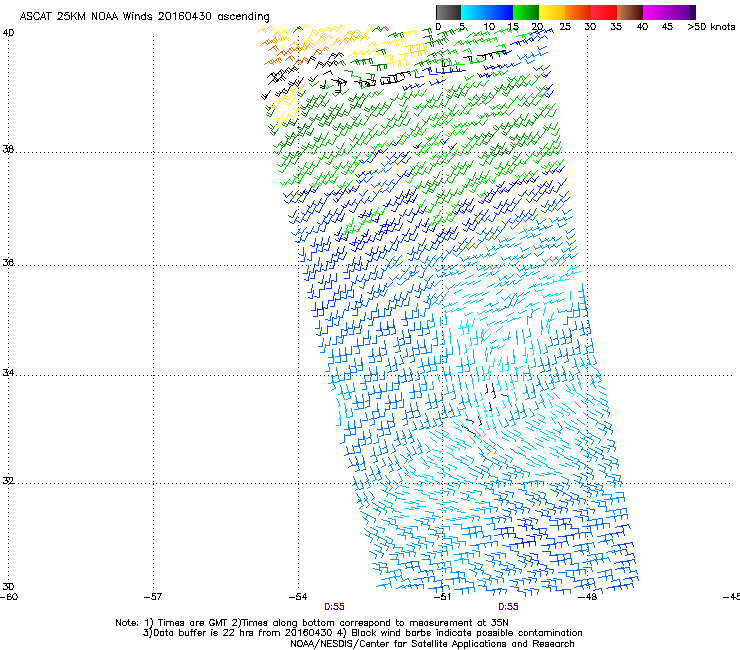The image size is (740, 650).
Task: Select the yellow 20-25 knots legend swatch
Action: pos(552,12)
